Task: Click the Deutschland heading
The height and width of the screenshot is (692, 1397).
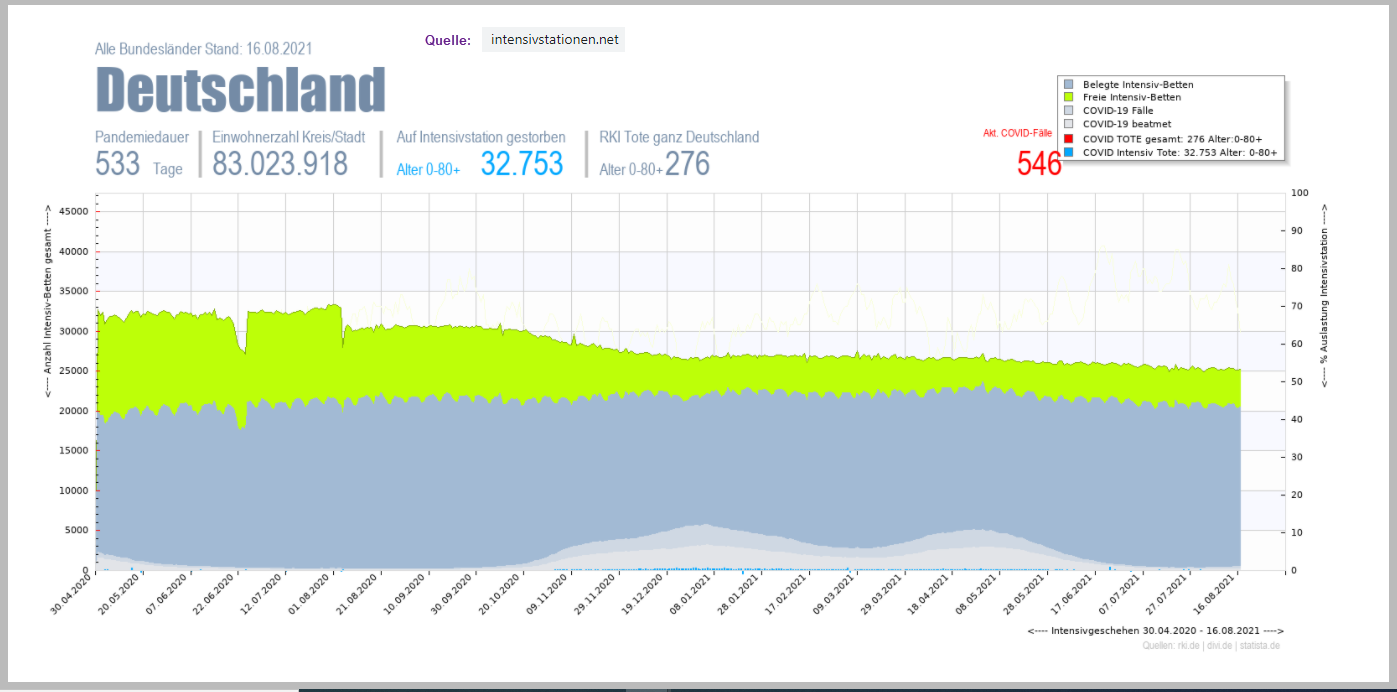Action: click(240, 90)
